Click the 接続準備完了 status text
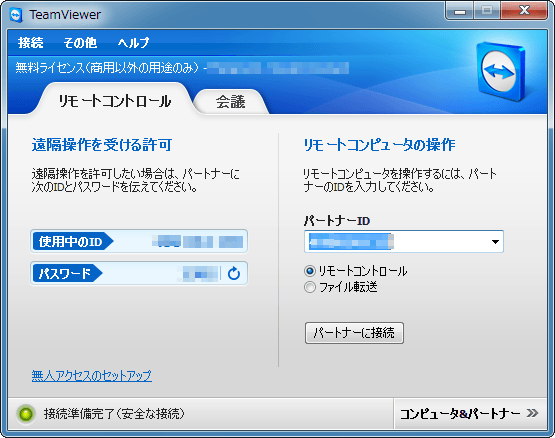Viewport: 555px width, 438px height. [x=114, y=414]
